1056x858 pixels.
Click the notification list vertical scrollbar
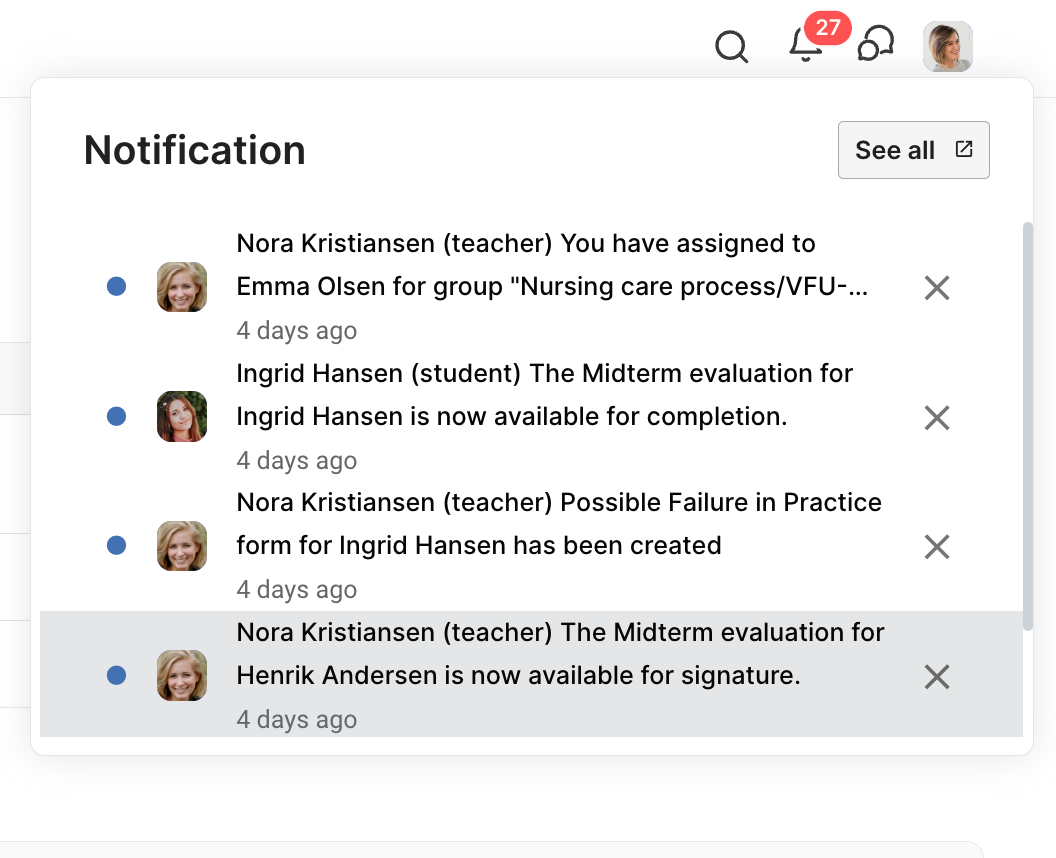click(1027, 425)
